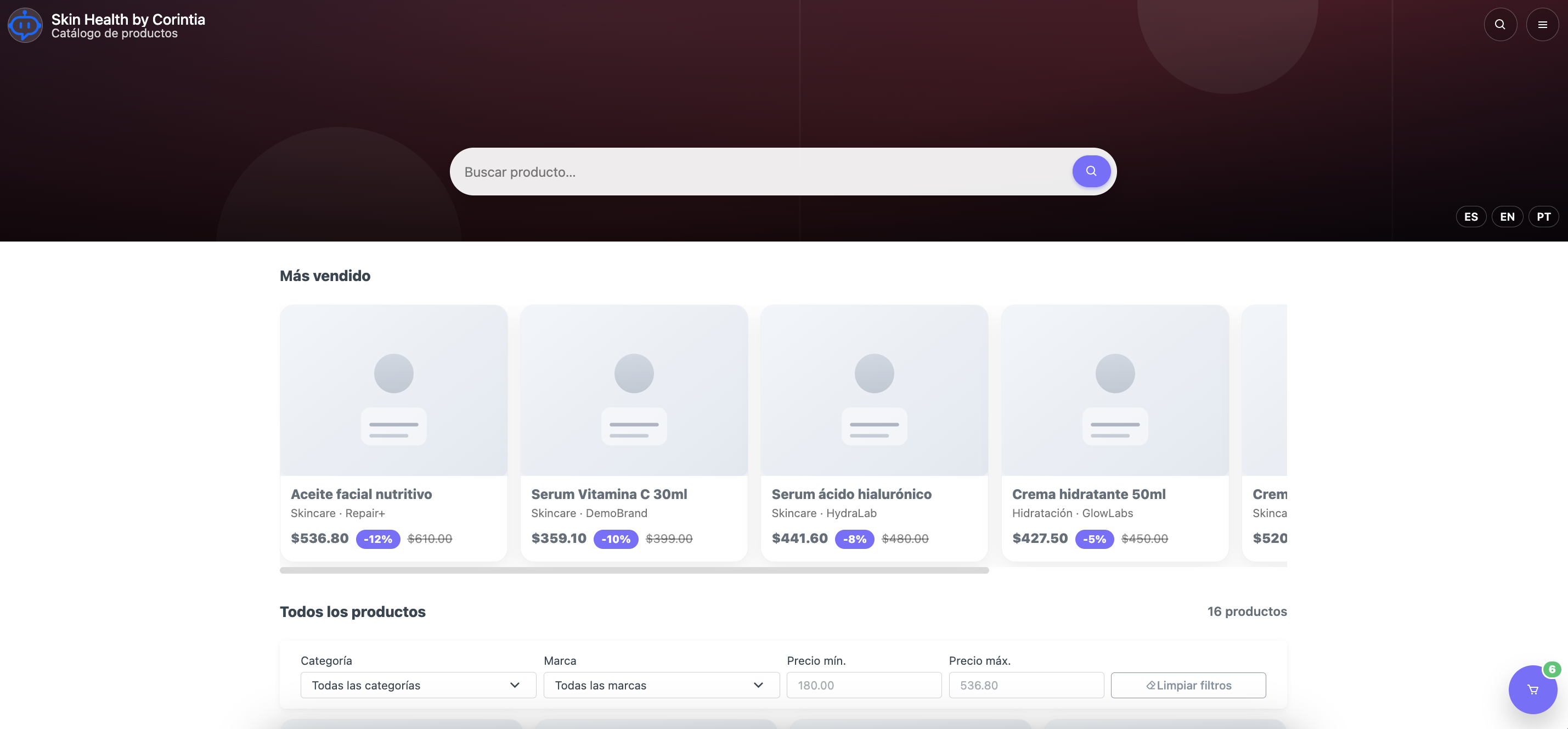This screenshot has width=1568, height=729.
Task: Click the horizontal carousel scrollbar
Action: pyautogui.click(x=634, y=571)
